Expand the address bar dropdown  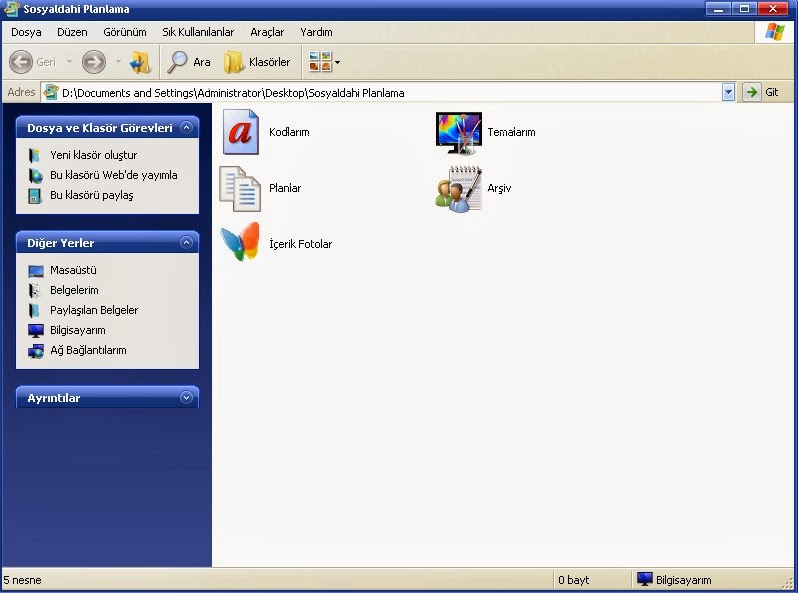(x=728, y=92)
